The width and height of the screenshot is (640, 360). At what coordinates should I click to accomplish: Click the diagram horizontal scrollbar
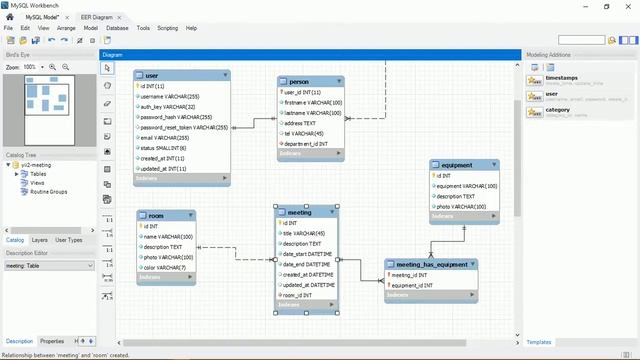(294, 342)
